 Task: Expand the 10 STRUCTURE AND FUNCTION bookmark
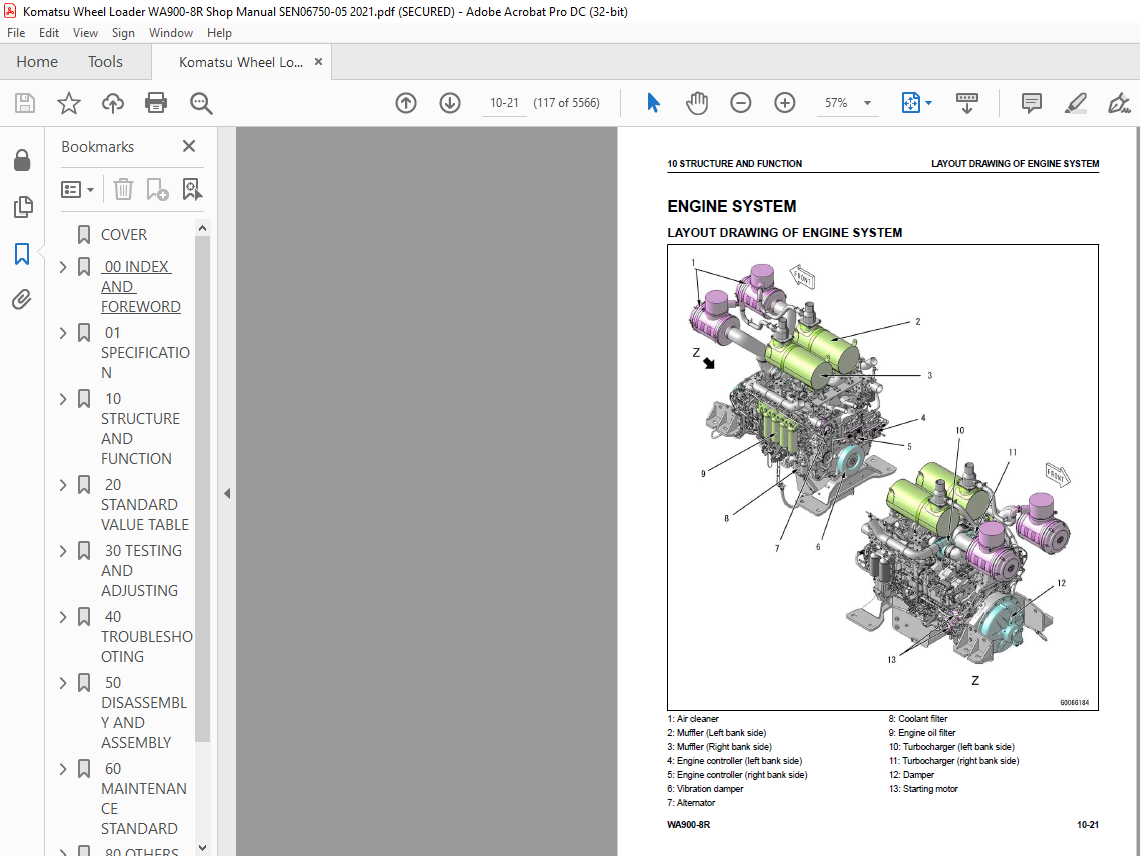pyautogui.click(x=63, y=399)
